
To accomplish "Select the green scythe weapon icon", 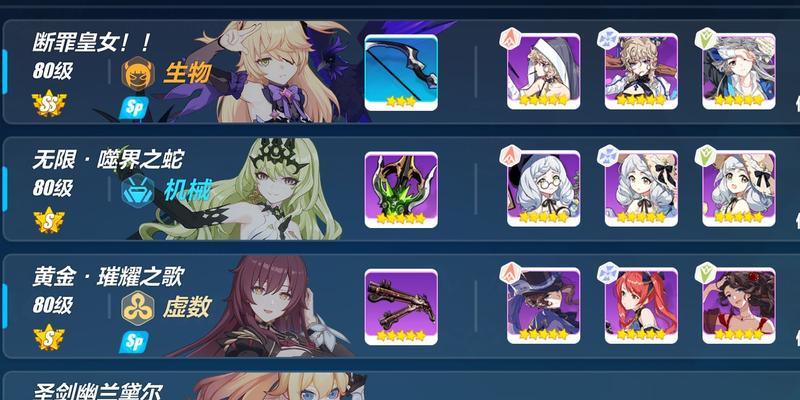I will point(401,190).
